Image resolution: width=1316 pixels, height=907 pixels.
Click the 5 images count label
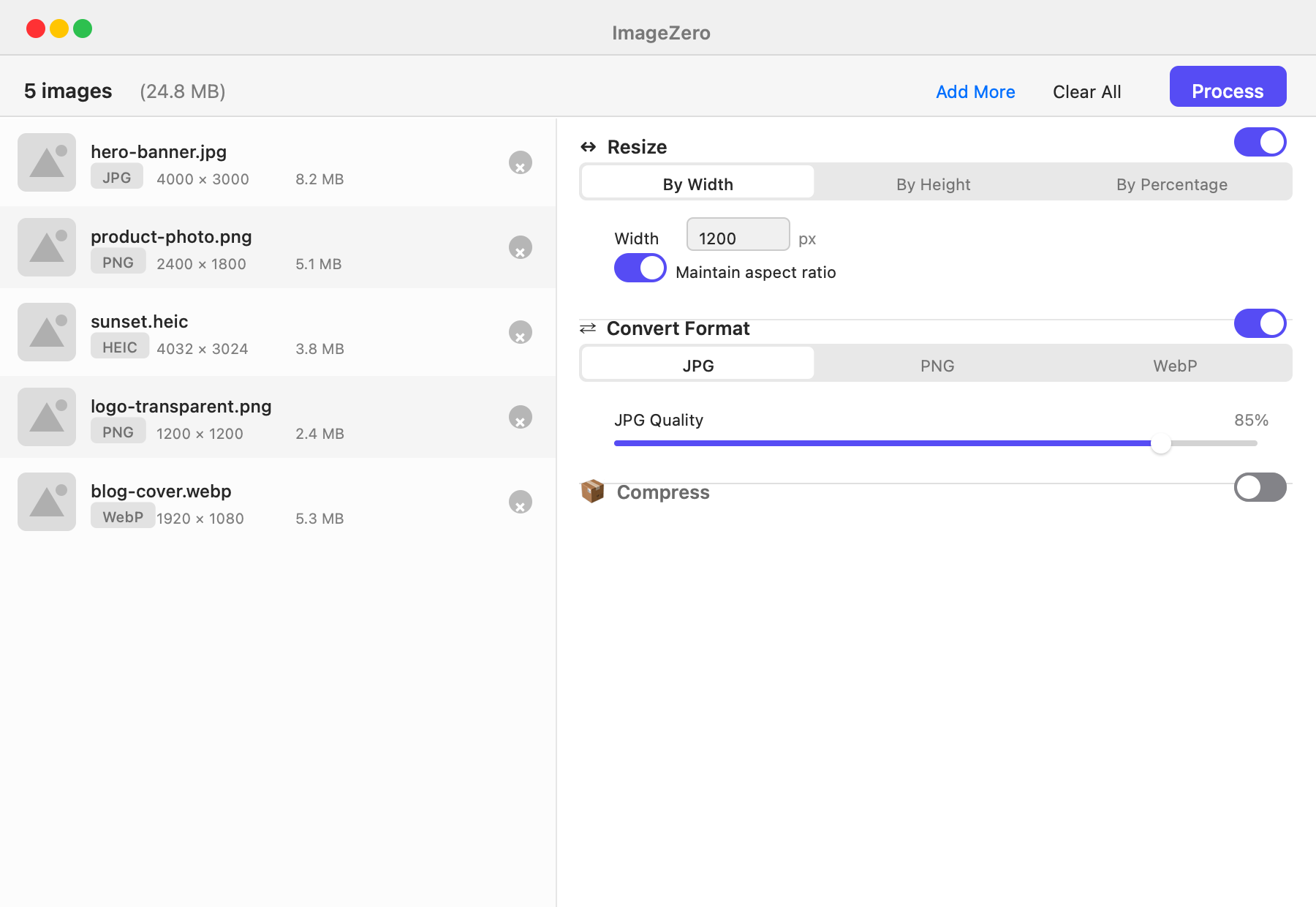point(68,91)
